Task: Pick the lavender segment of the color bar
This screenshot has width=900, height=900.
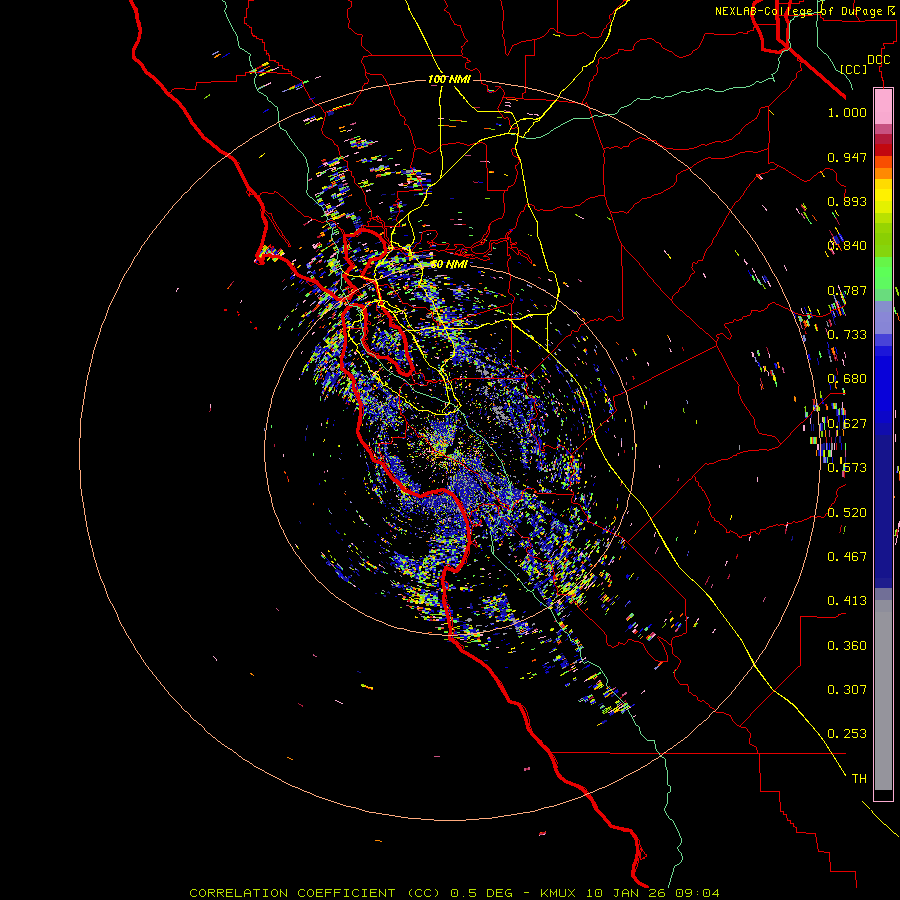Action: tap(883, 317)
